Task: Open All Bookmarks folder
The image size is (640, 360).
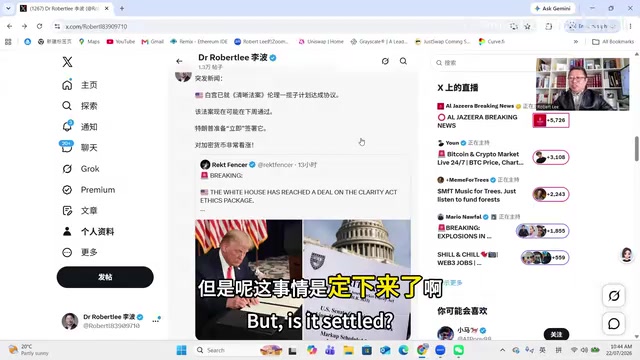Action: coord(613,42)
